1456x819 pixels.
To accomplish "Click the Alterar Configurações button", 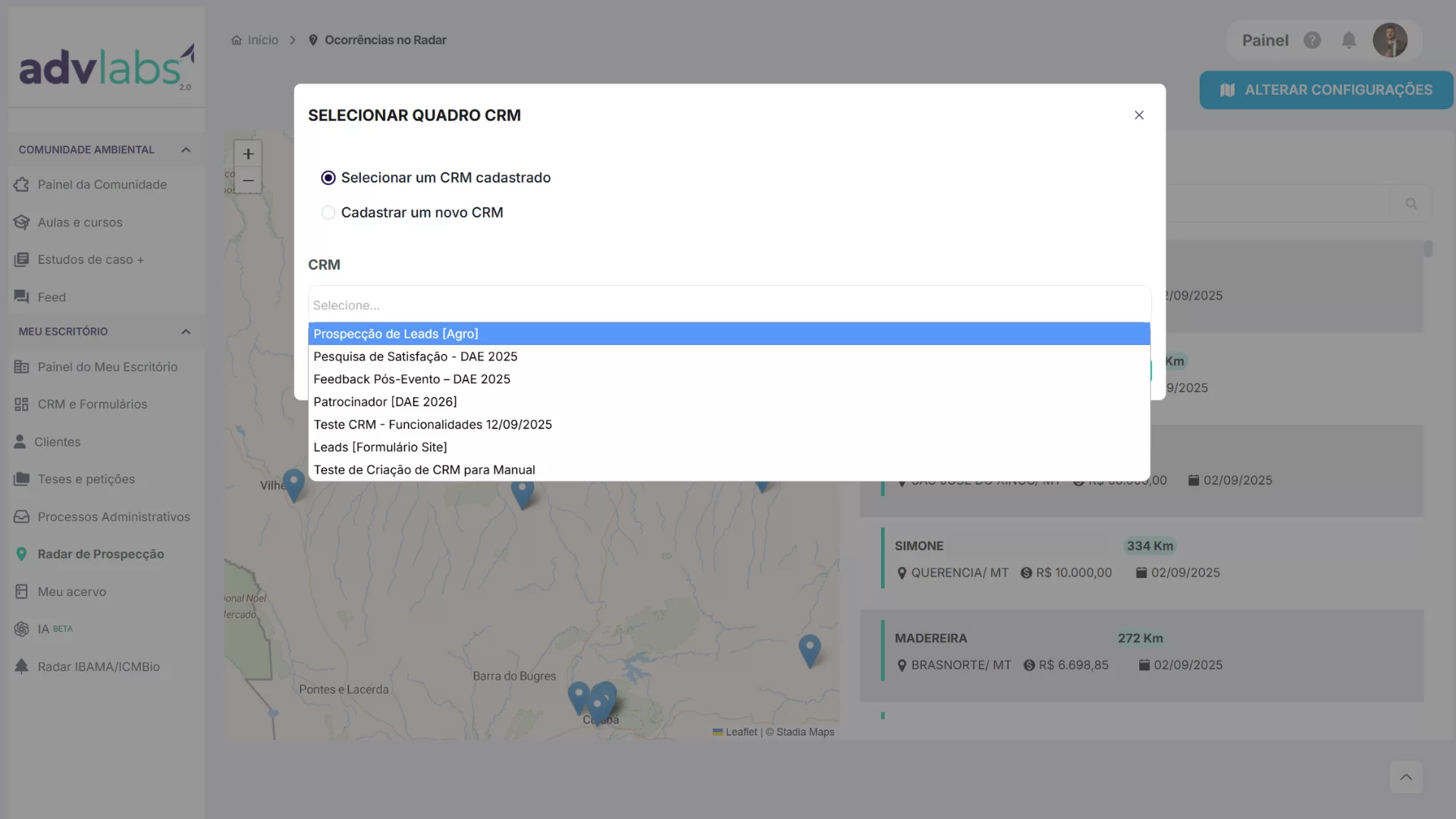I will point(1326,90).
